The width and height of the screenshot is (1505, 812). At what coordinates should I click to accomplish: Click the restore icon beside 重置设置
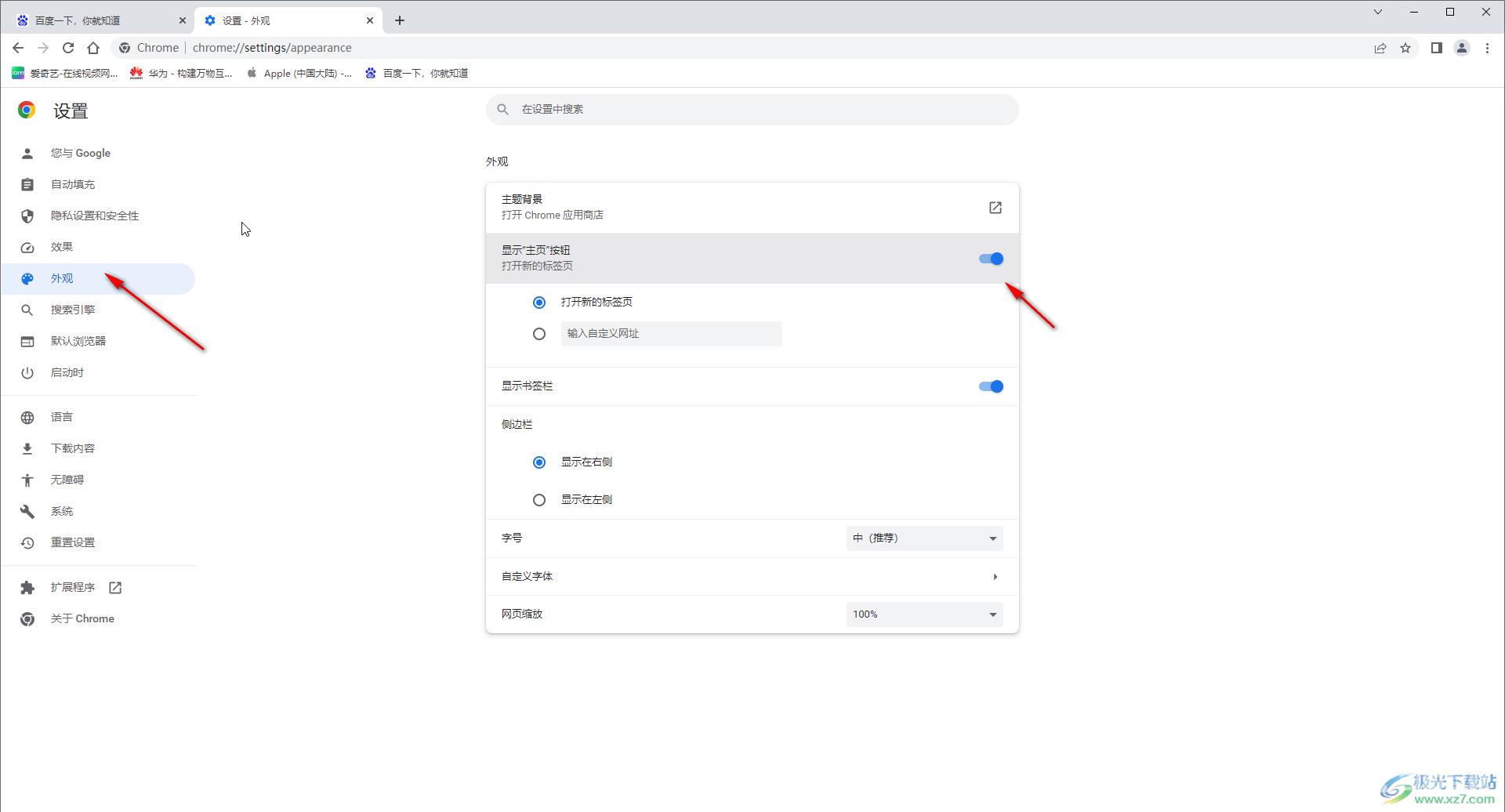[x=27, y=543]
